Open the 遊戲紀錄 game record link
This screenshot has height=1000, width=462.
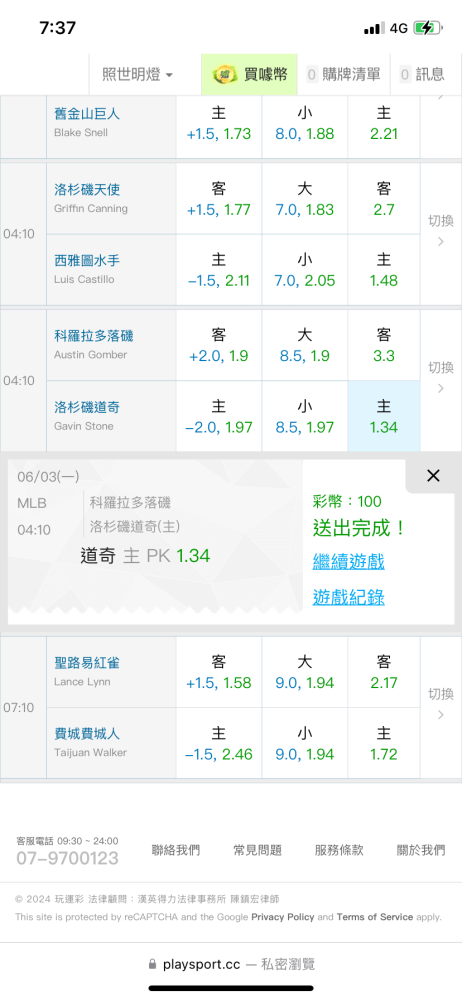(x=348, y=597)
